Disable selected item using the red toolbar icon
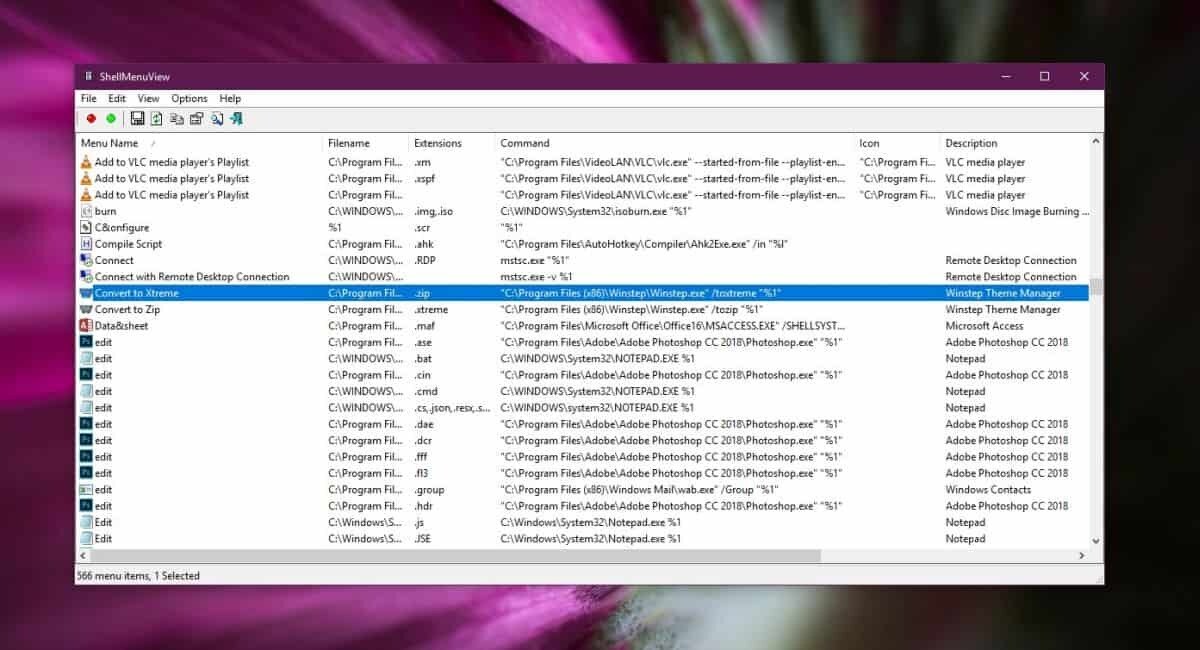Image resolution: width=1200 pixels, height=650 pixels. pyautogui.click(x=91, y=118)
